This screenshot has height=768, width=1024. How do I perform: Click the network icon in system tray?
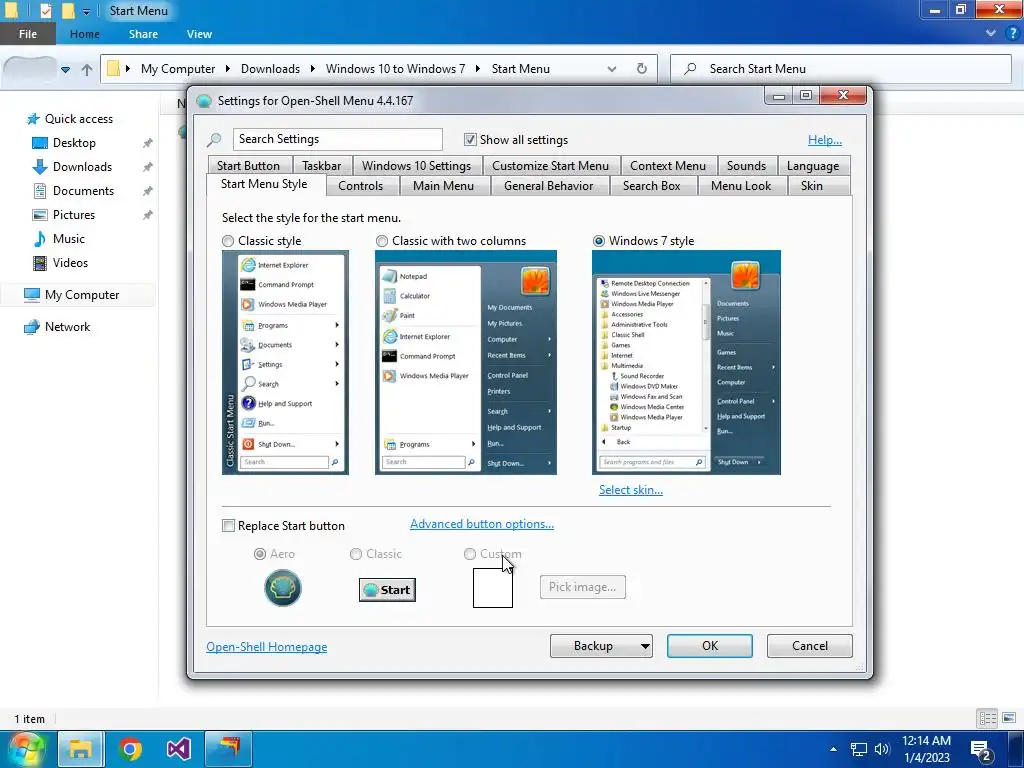858,749
